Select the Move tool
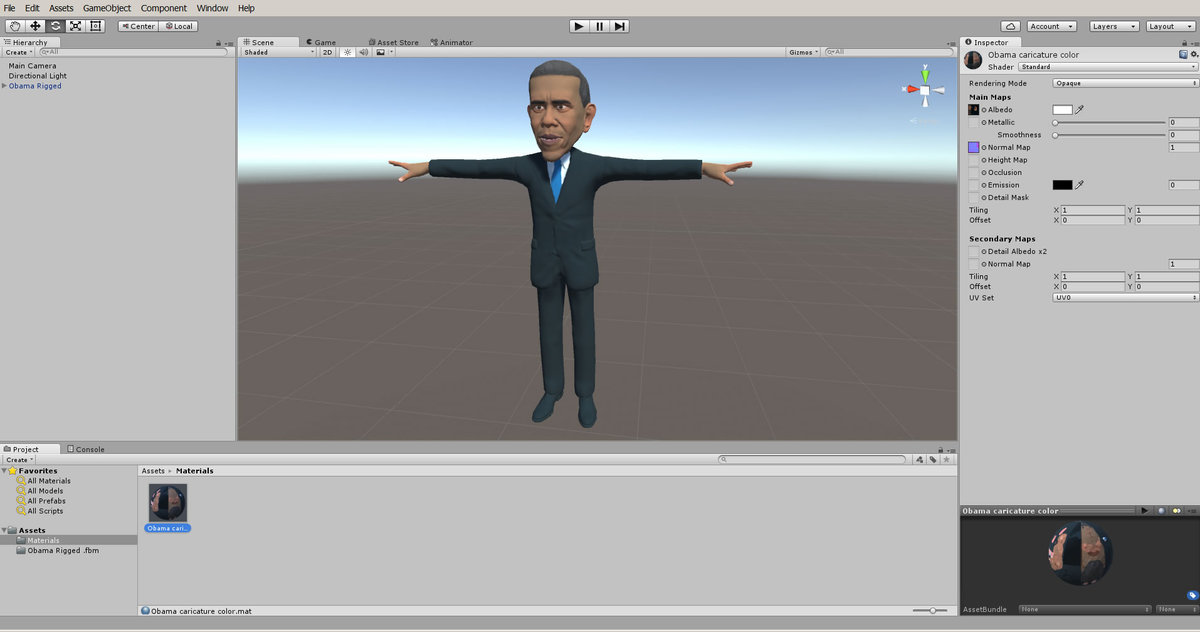This screenshot has height=632, width=1200. 35,26
